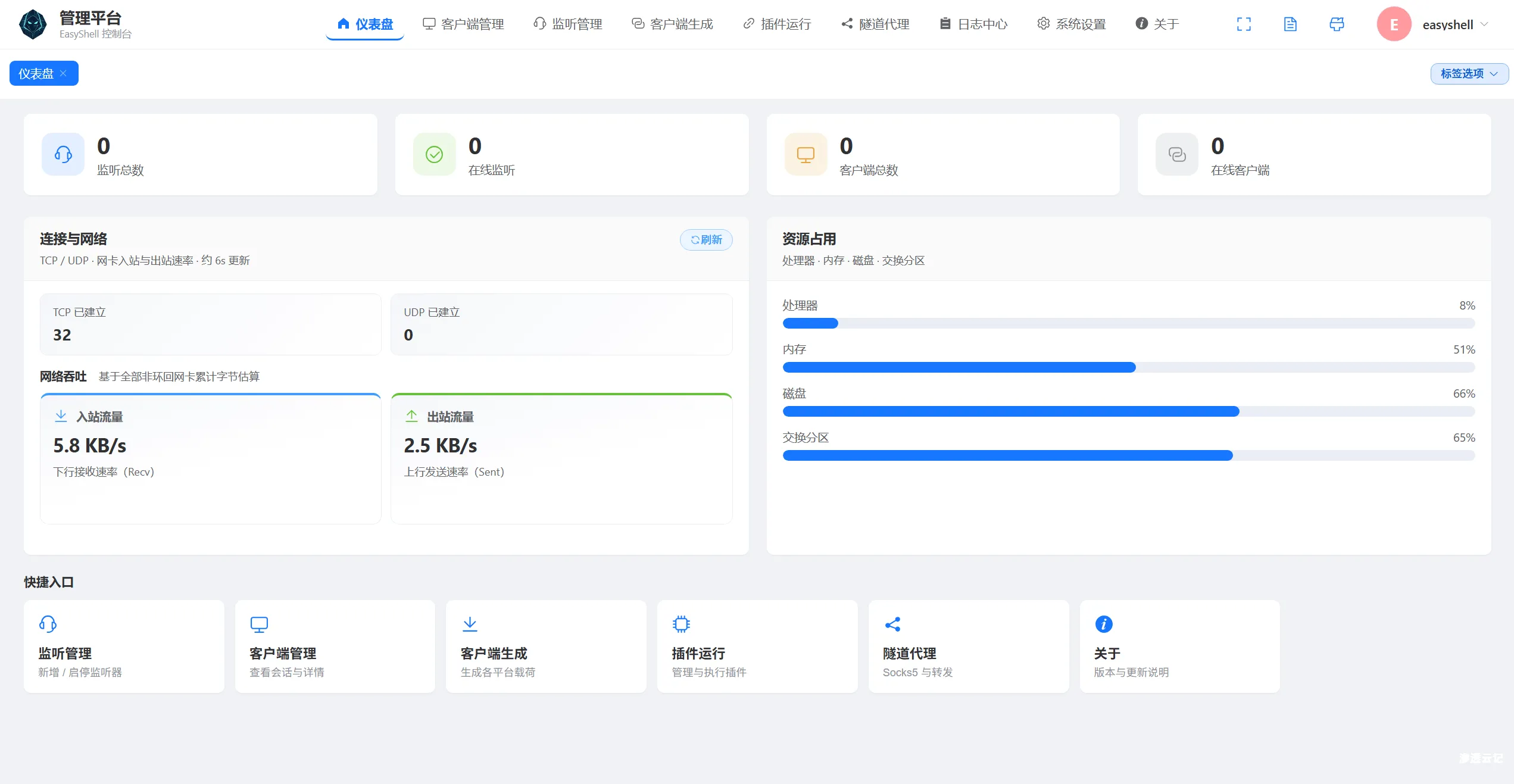Image resolution: width=1514 pixels, height=784 pixels.
Task: Click the UDP 已建立 stat box
Action: point(561,324)
